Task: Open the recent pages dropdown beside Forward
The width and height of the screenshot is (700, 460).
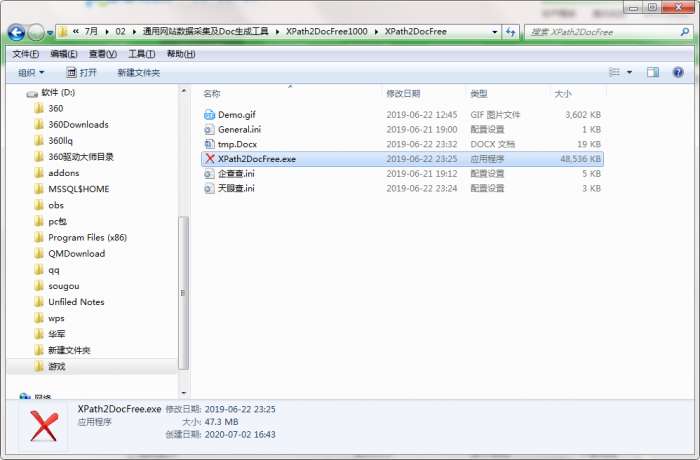Action: tap(50, 33)
